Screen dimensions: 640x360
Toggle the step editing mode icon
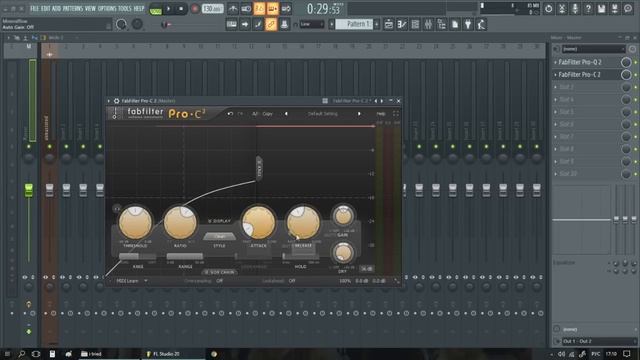tap(258, 24)
